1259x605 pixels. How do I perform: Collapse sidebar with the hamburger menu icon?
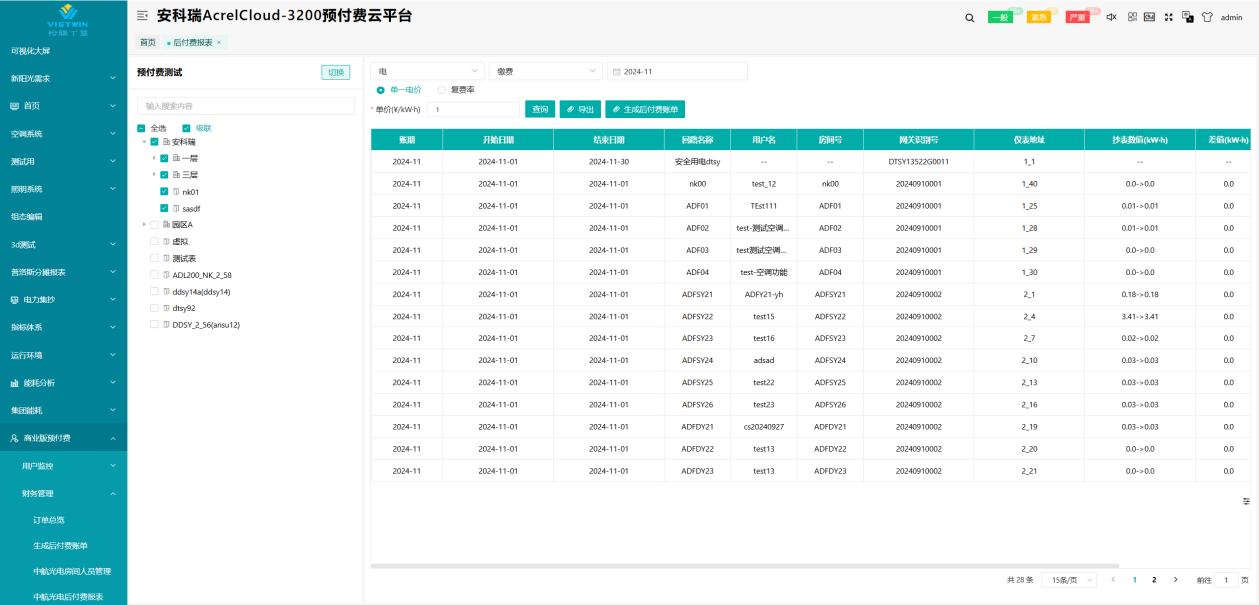[142, 16]
